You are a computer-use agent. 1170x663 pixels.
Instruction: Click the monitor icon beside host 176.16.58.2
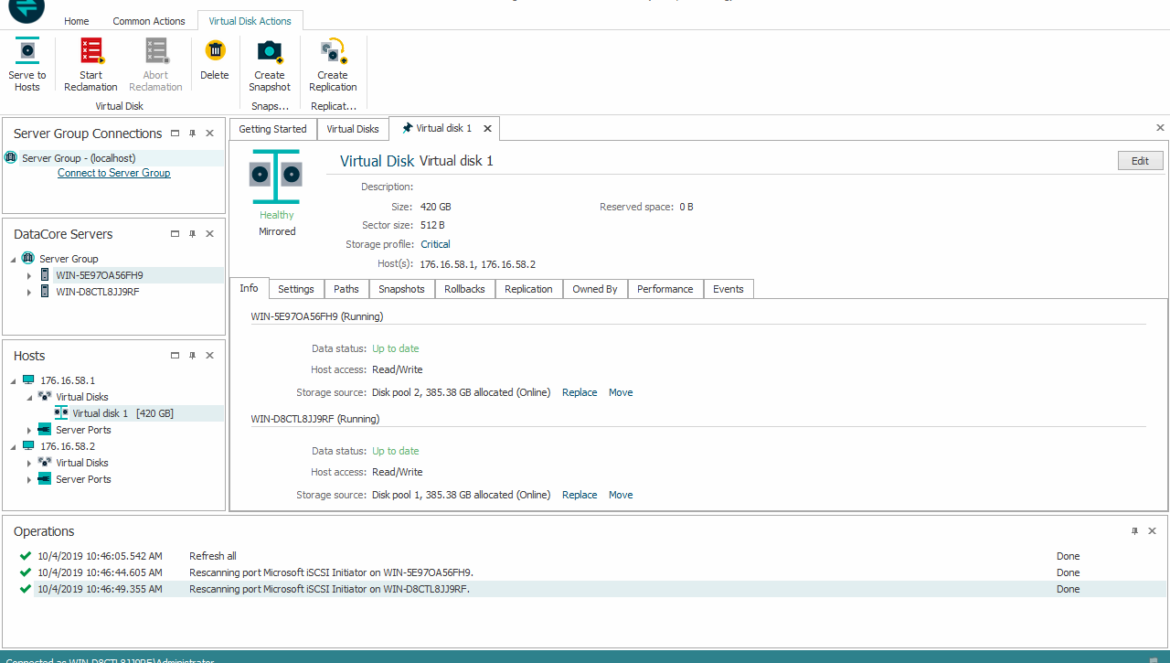click(x=28, y=446)
